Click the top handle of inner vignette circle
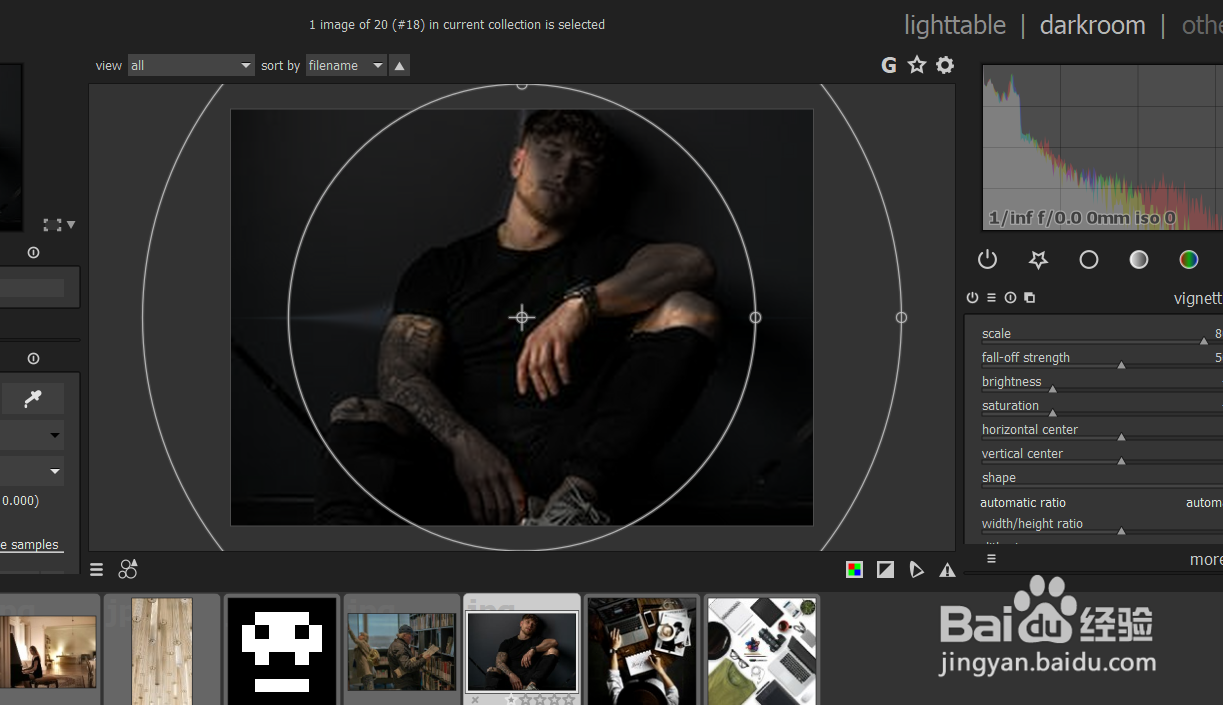The width and height of the screenshot is (1223, 705). tap(521, 86)
